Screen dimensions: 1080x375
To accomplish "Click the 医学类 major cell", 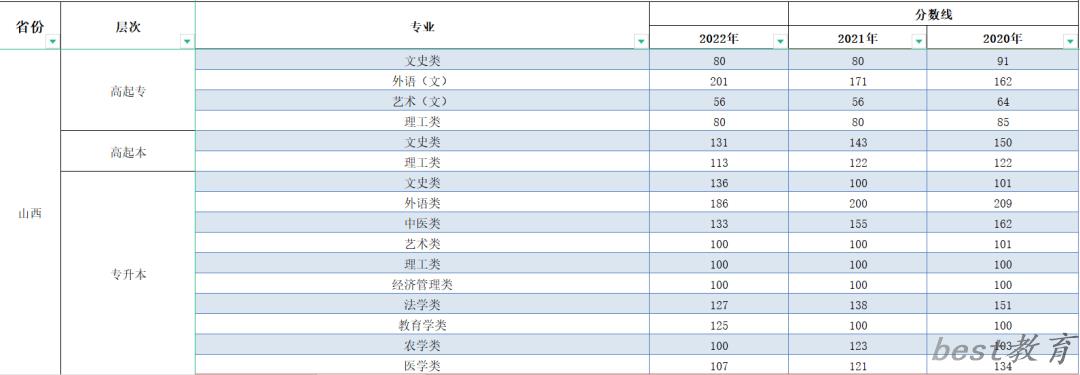I will point(422,365).
